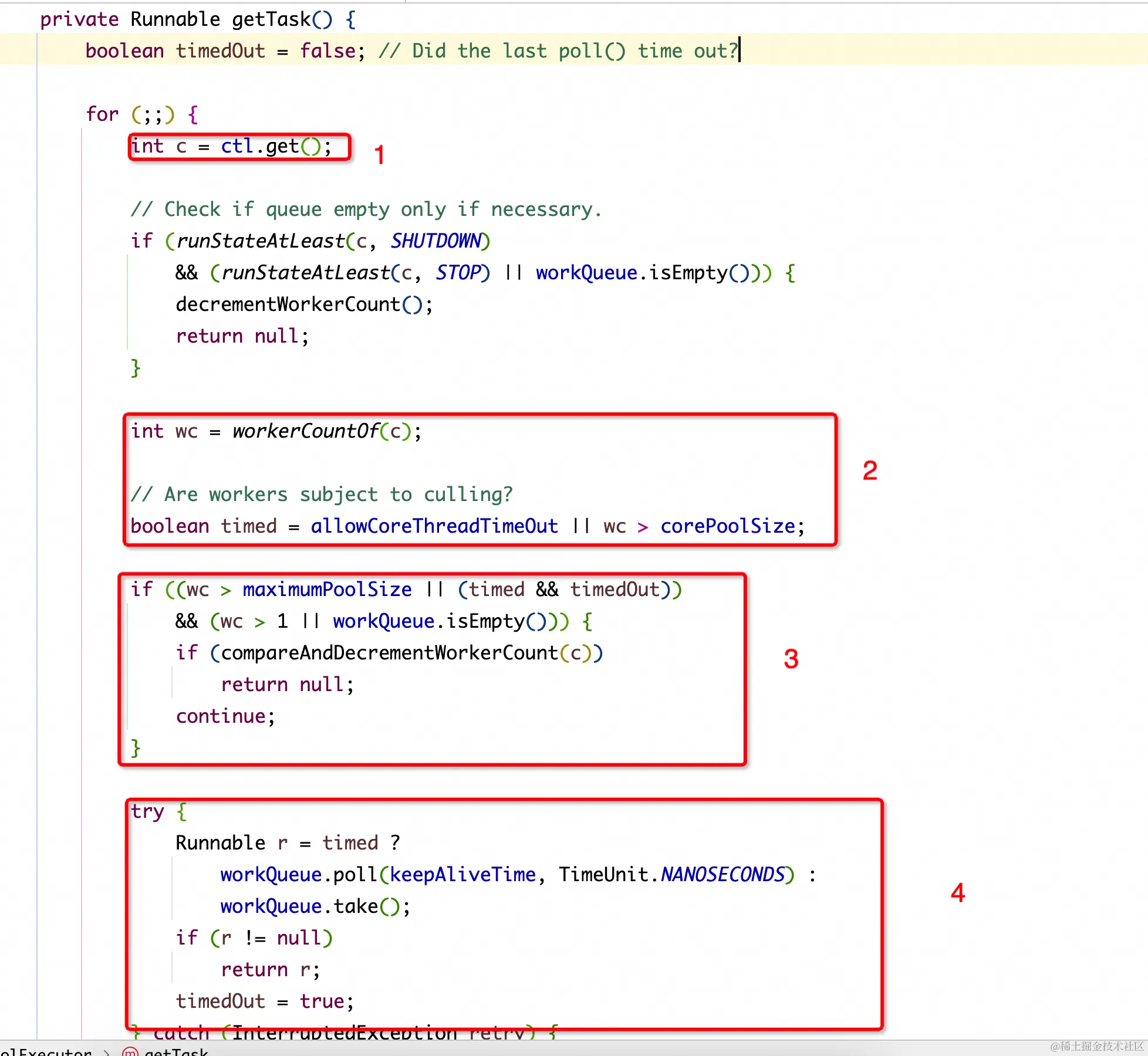Screen dimensions: 1148x1056
Task: Click the breadcrumb chevron separator
Action: pos(107,1052)
